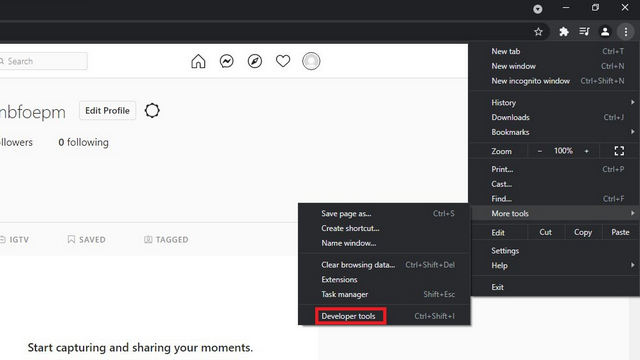This screenshot has width=640, height=360.
Task: Open Chrome extensions puzzle icon
Action: click(x=564, y=32)
